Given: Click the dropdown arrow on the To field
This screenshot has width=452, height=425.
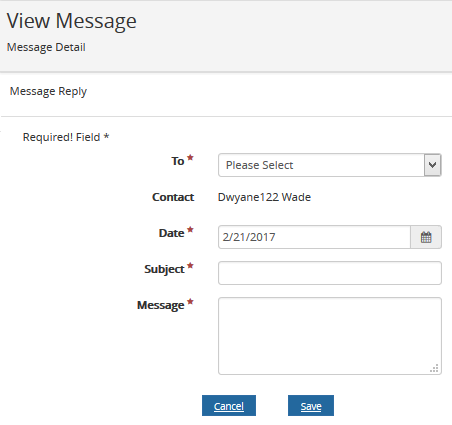Looking at the screenshot, I should [x=432, y=165].
